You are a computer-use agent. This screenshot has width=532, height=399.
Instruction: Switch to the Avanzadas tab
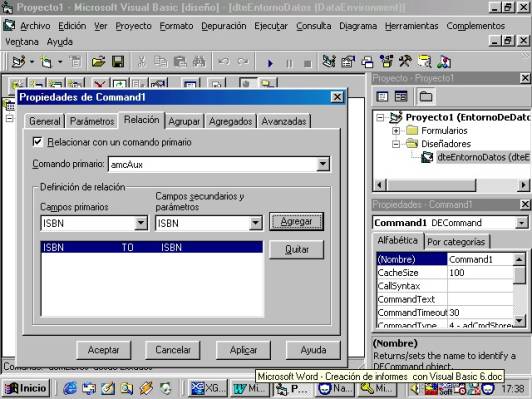[284, 121]
